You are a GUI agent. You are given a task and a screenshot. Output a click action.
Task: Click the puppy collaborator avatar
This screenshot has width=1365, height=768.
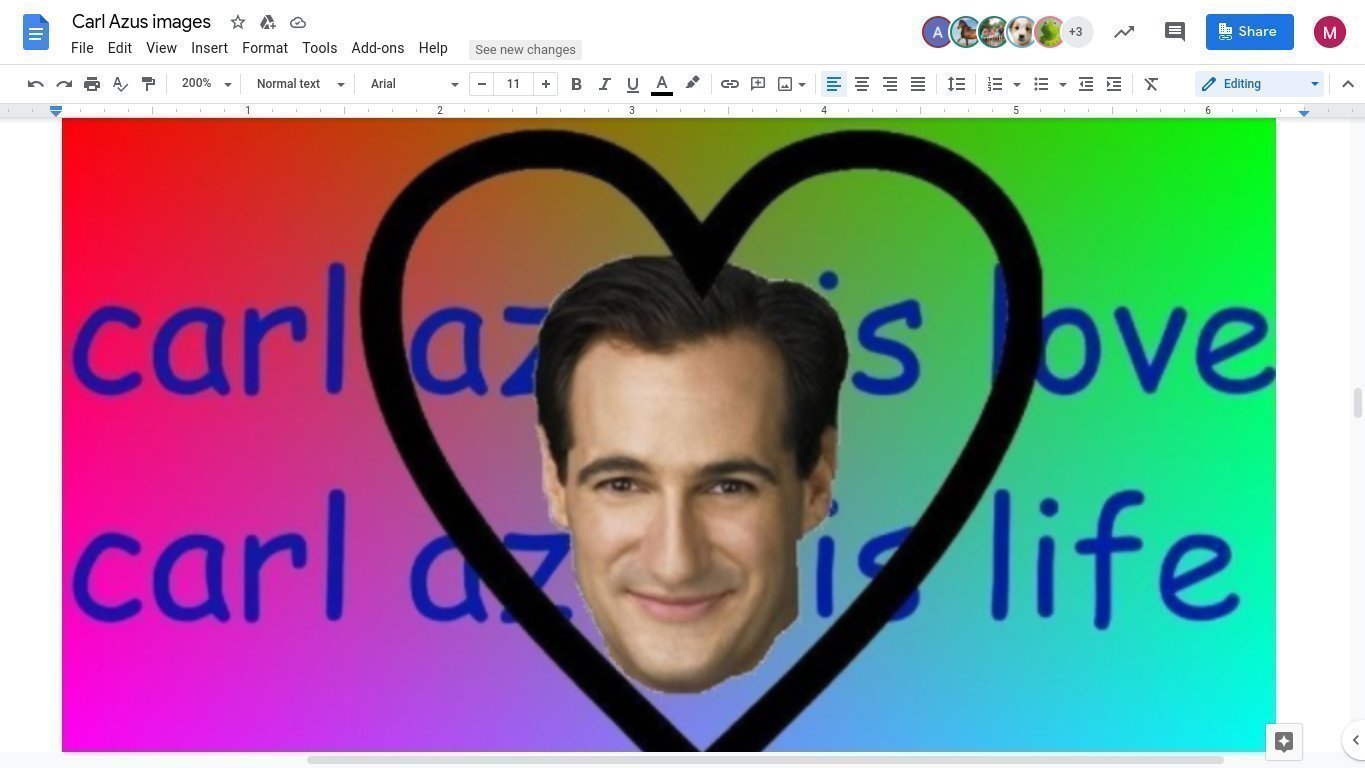pyautogui.click(x=1021, y=32)
